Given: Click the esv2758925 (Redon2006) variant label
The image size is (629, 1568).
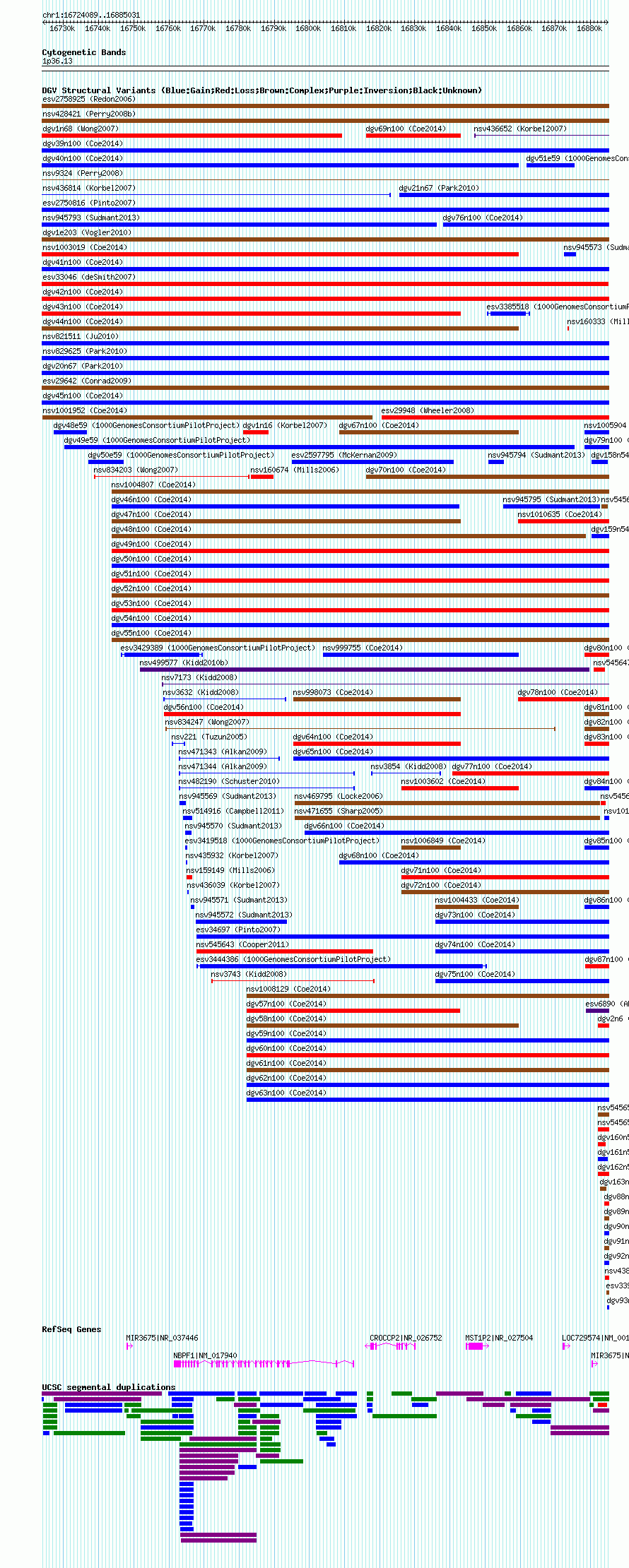Looking at the screenshot, I should click(x=88, y=100).
